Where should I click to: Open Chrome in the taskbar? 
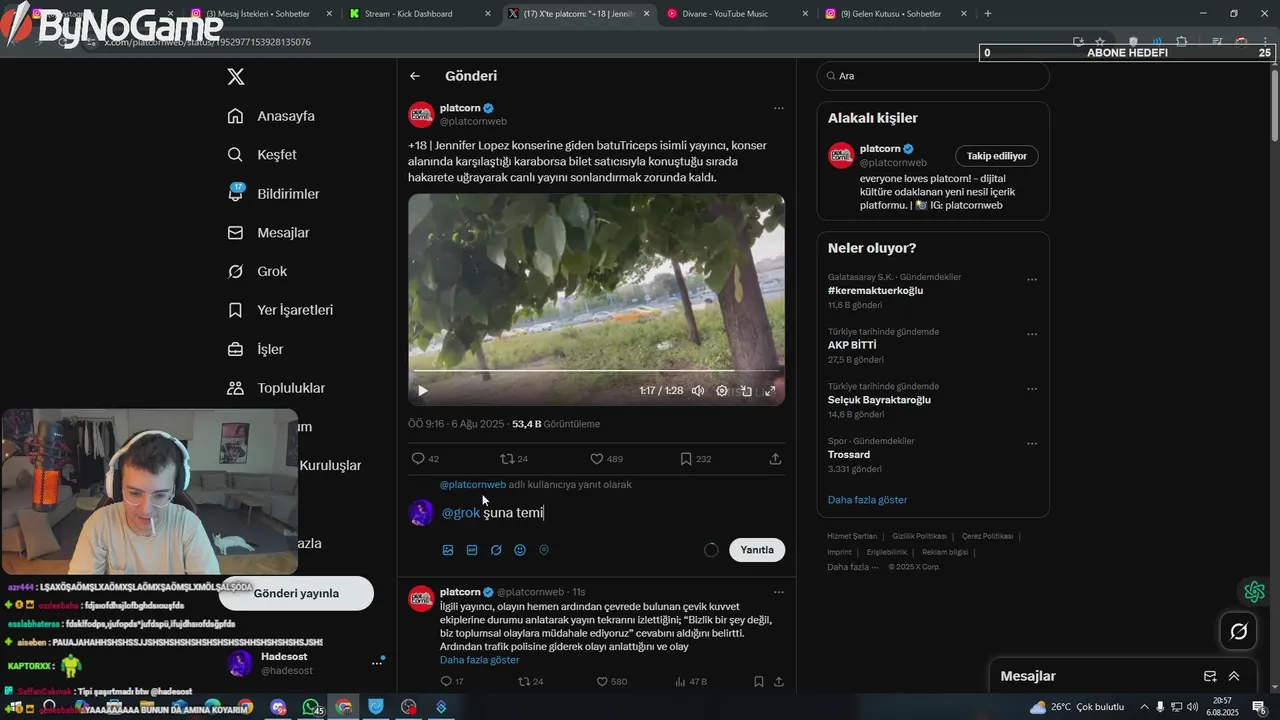coord(344,707)
